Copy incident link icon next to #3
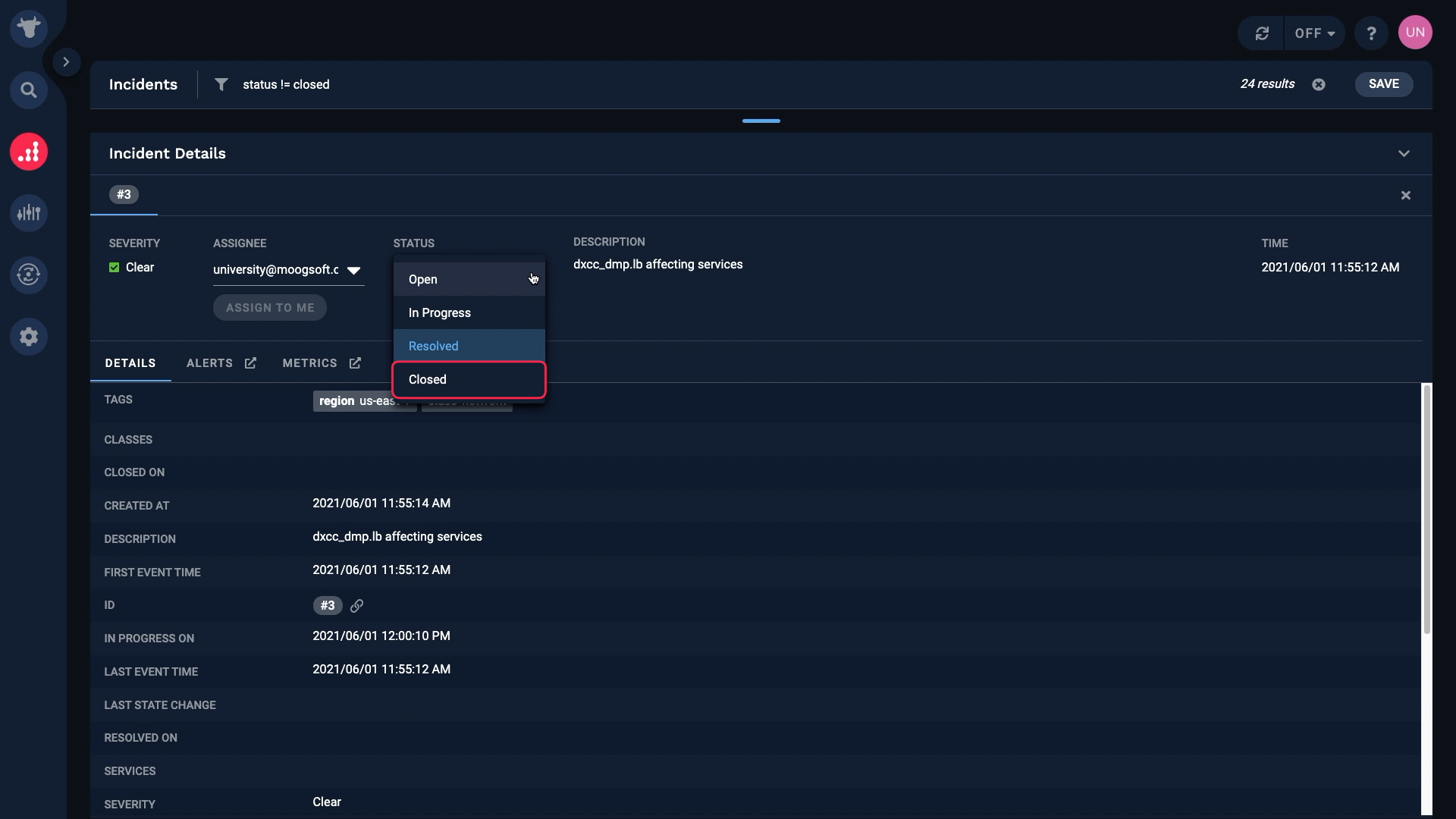 [356, 606]
